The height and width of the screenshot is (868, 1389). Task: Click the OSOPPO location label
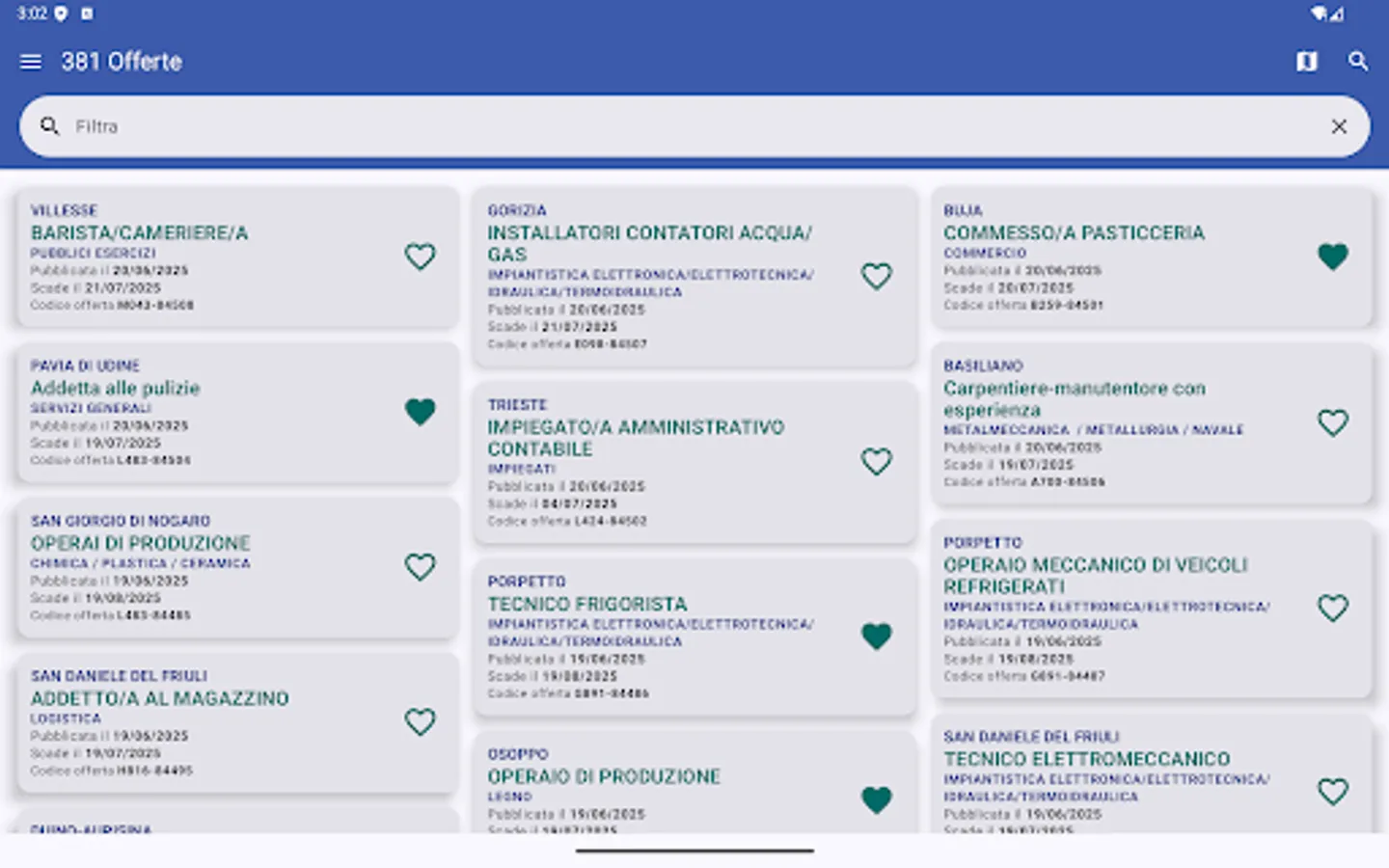[x=517, y=754]
